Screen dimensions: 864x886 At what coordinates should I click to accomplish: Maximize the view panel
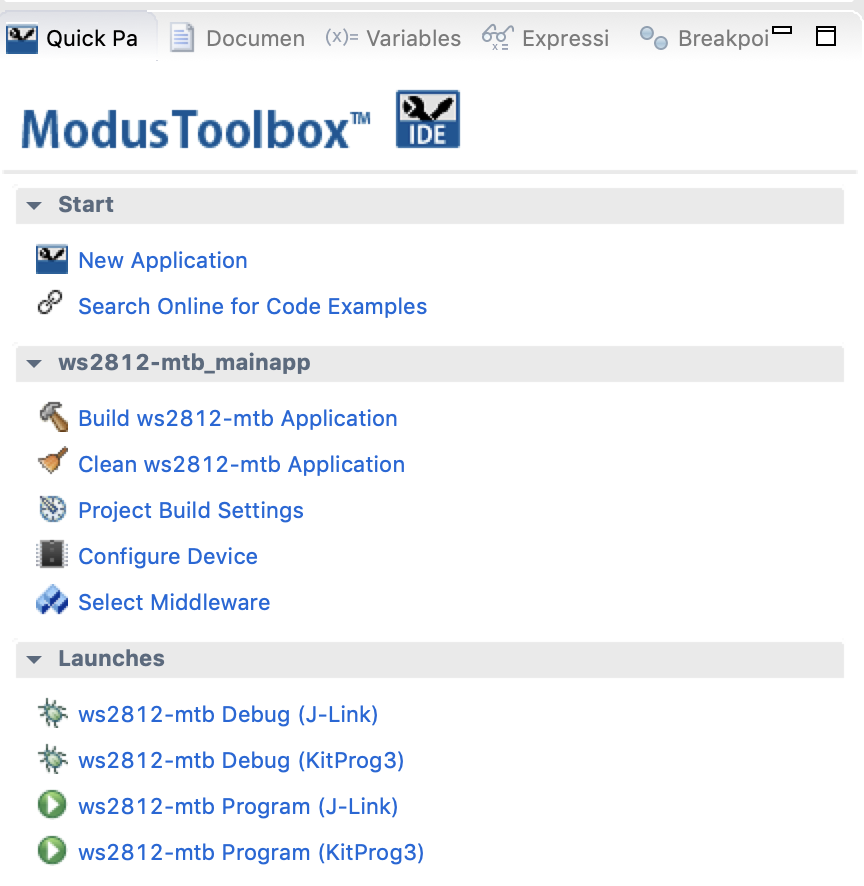(826, 36)
